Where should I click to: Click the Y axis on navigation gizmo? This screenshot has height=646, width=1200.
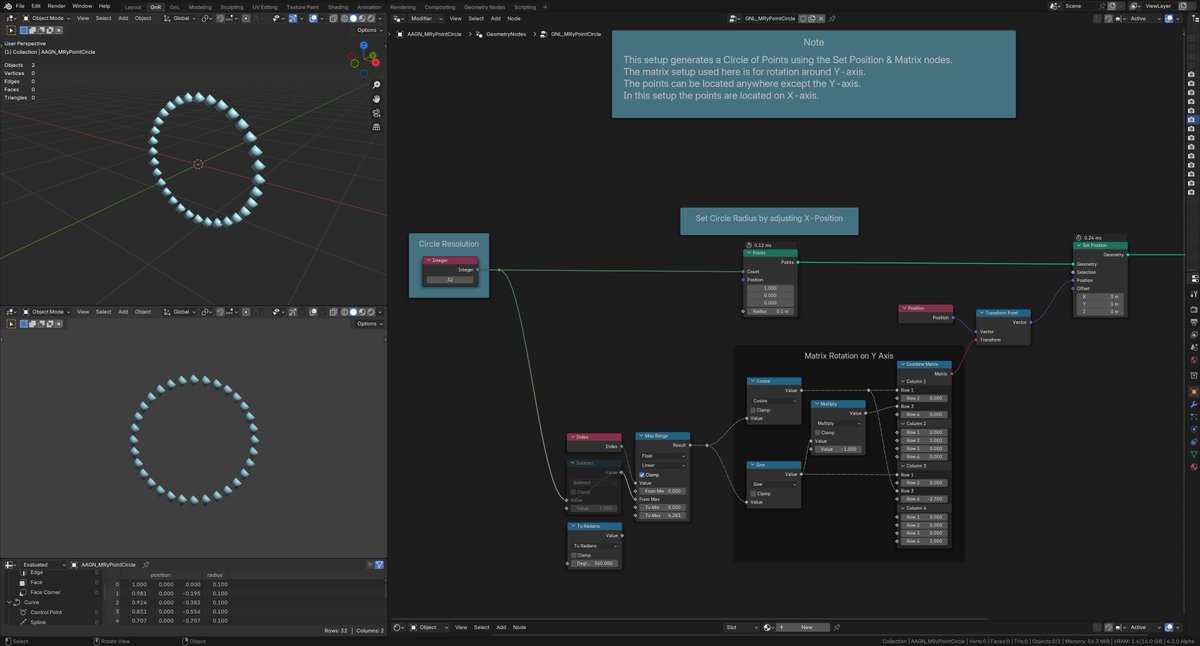373,55
